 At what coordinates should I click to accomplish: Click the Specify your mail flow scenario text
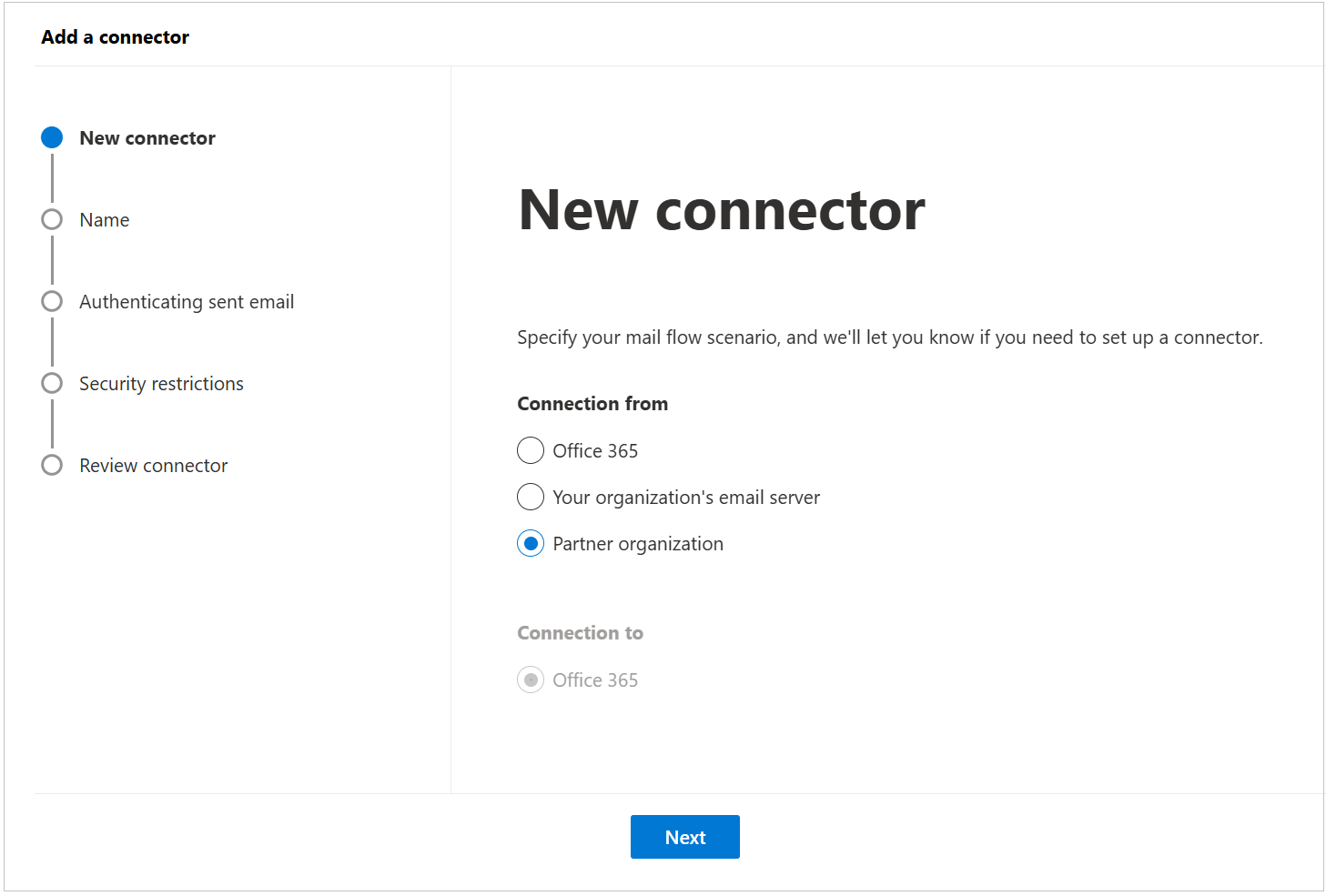pos(890,337)
